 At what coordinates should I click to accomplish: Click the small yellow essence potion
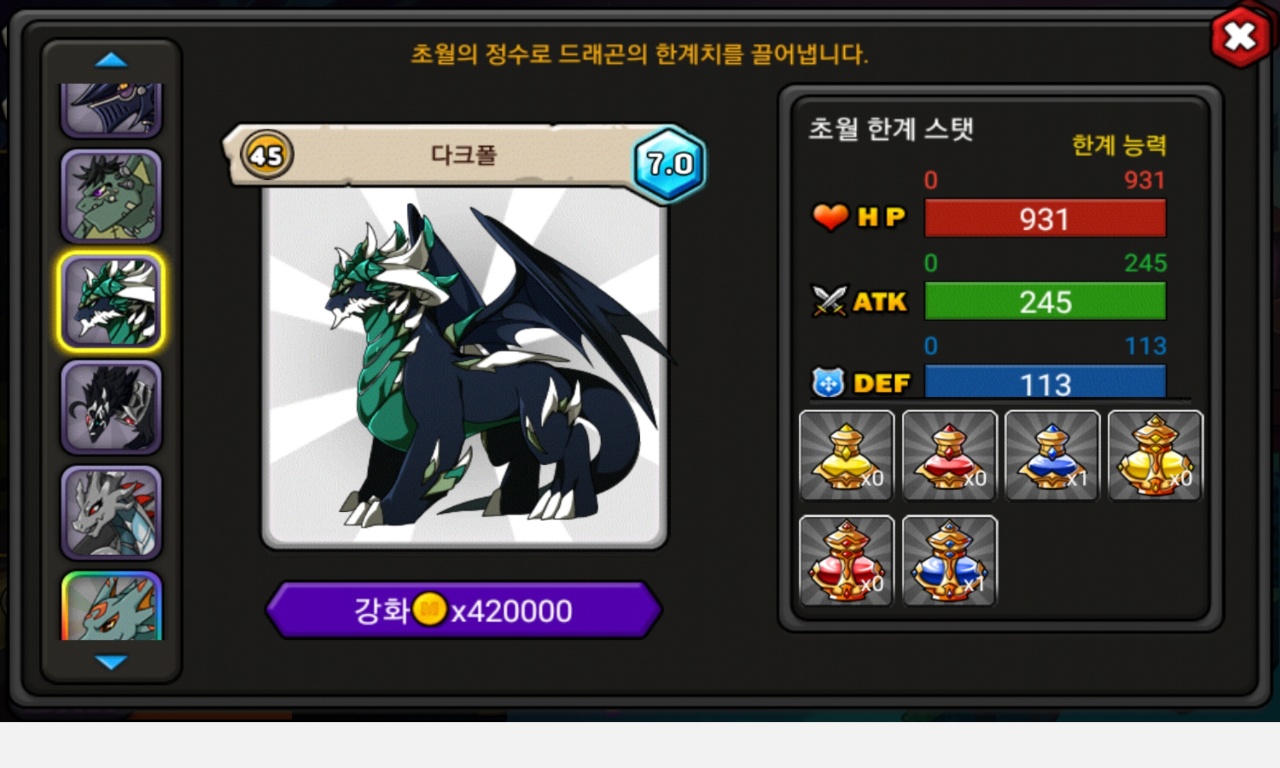(847, 455)
